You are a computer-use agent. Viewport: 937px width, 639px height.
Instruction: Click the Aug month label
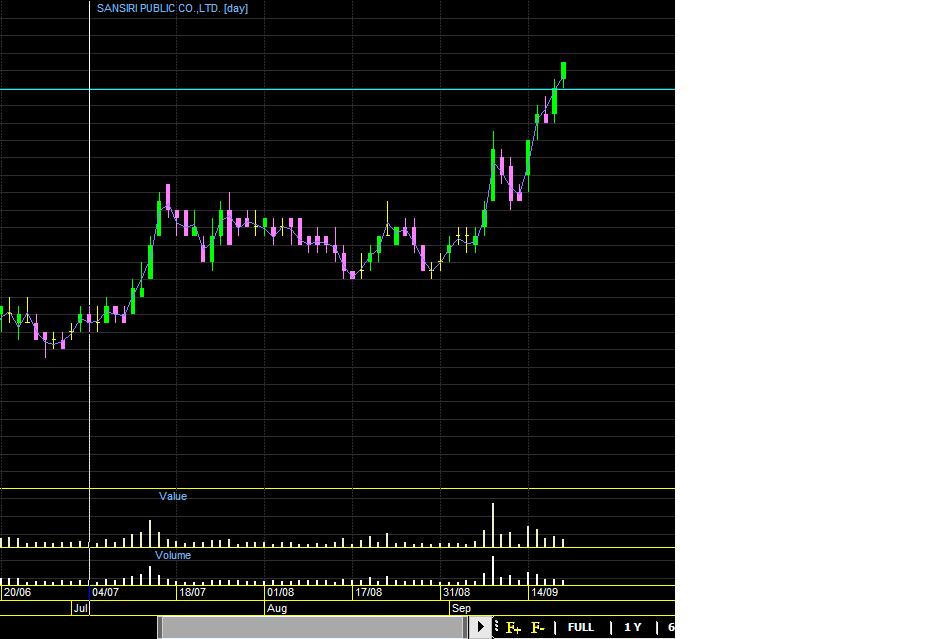click(x=277, y=608)
